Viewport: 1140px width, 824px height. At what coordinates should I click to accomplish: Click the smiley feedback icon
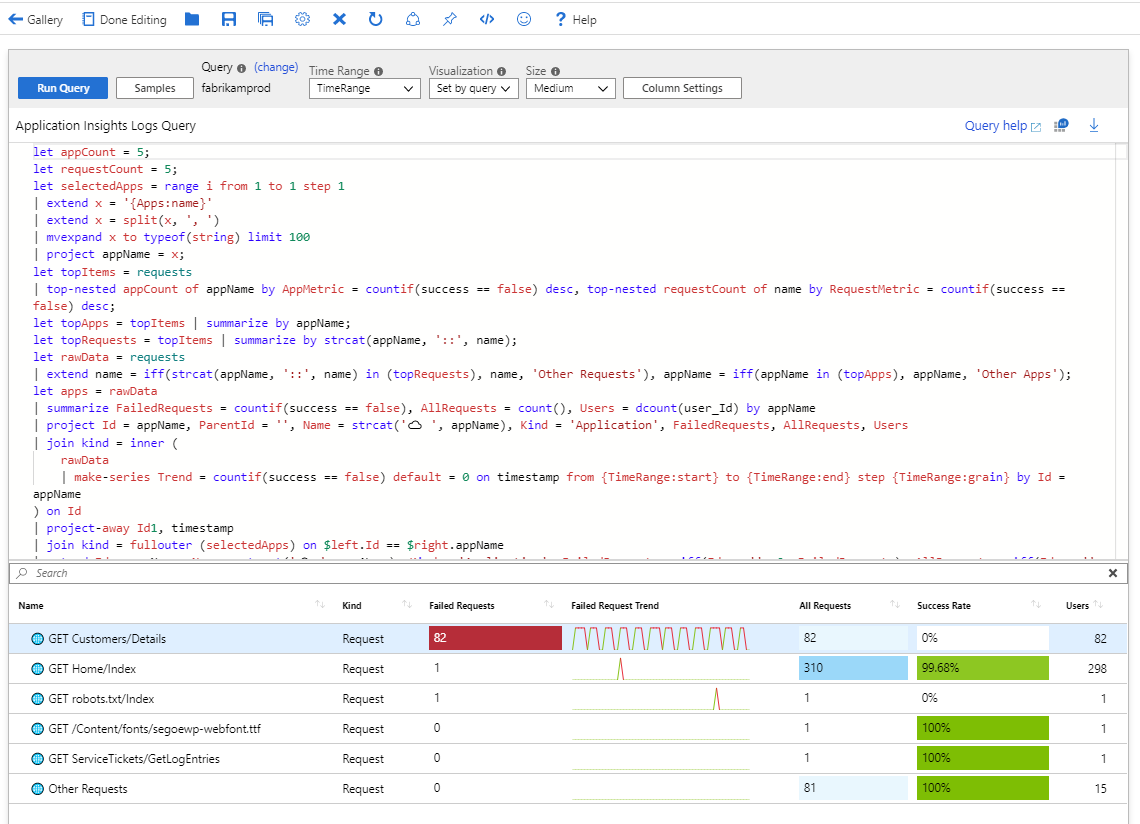tap(523, 19)
